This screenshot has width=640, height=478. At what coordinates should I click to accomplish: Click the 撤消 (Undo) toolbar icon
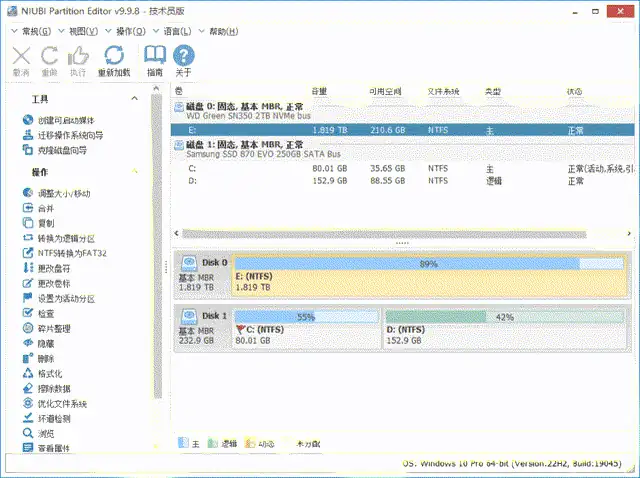click(21, 56)
